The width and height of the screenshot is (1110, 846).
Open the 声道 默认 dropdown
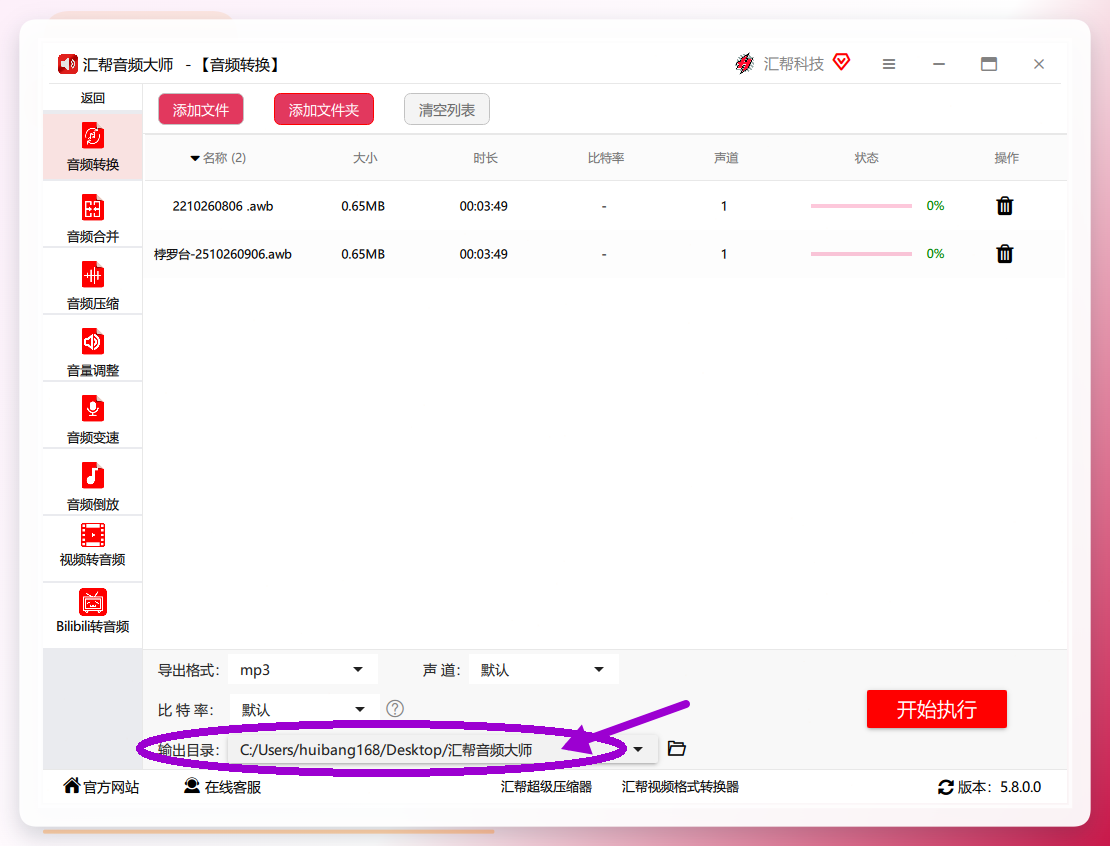[x=544, y=670]
